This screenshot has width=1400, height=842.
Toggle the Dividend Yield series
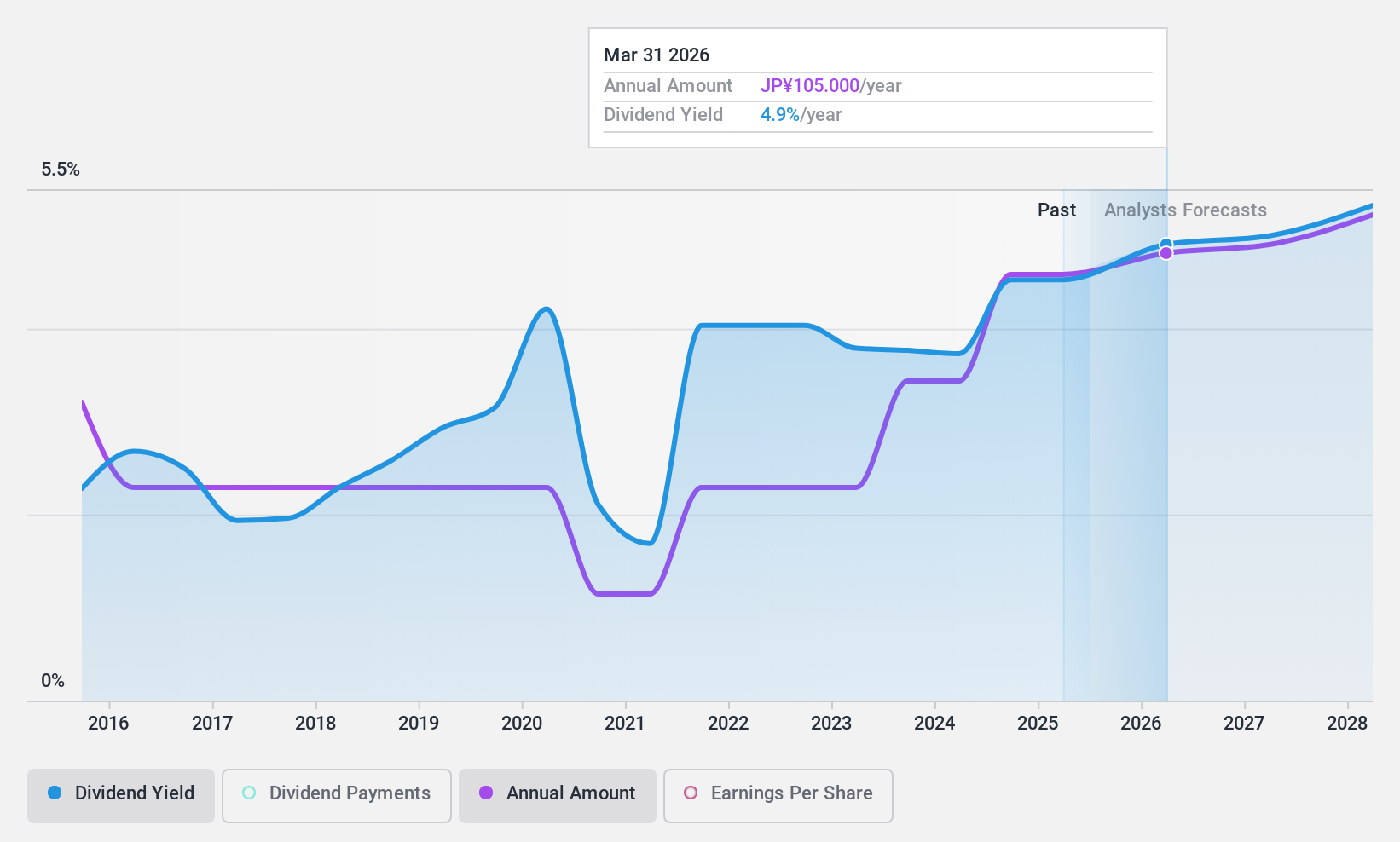[121, 796]
